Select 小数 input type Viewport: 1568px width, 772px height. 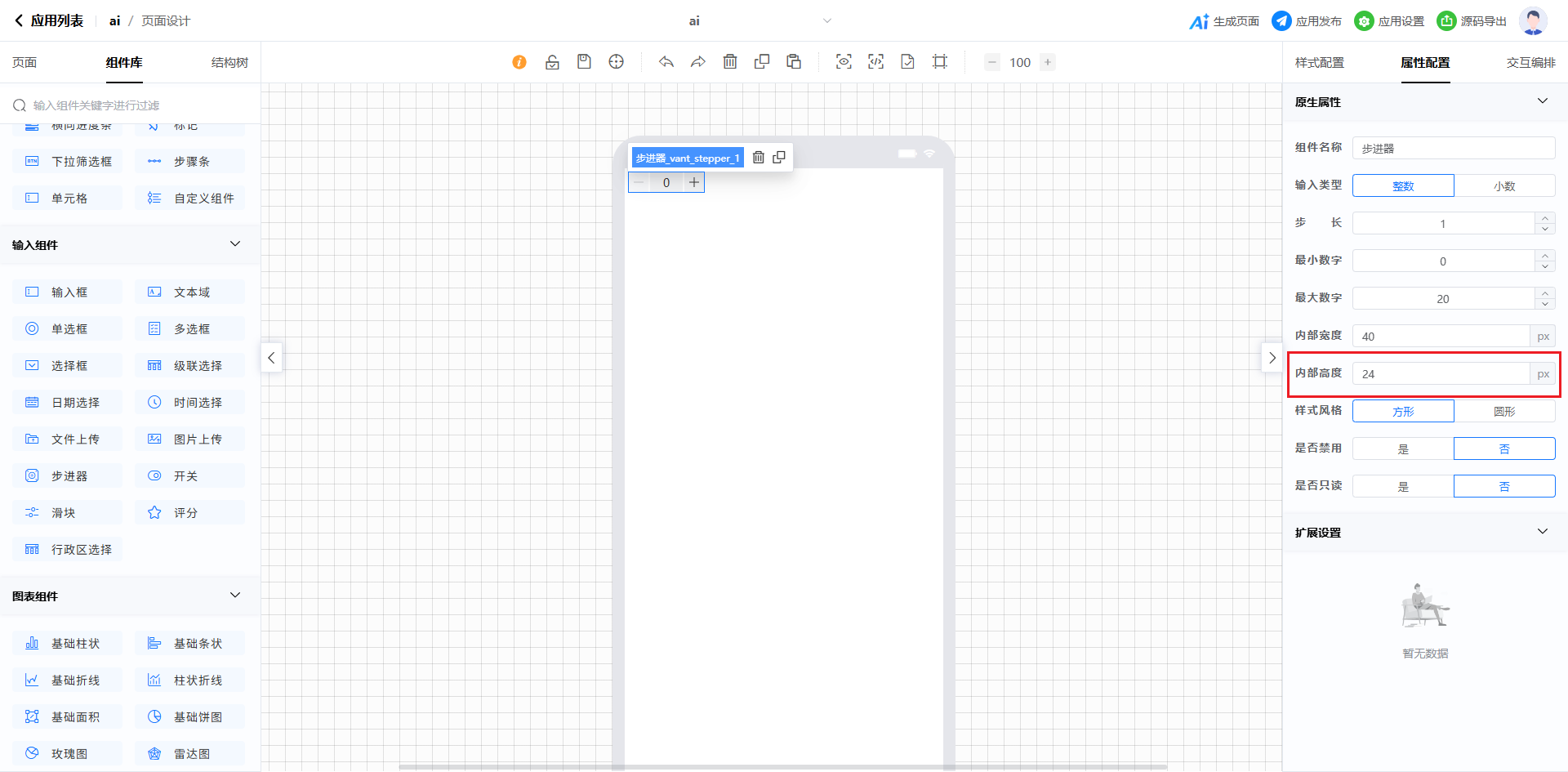1504,186
